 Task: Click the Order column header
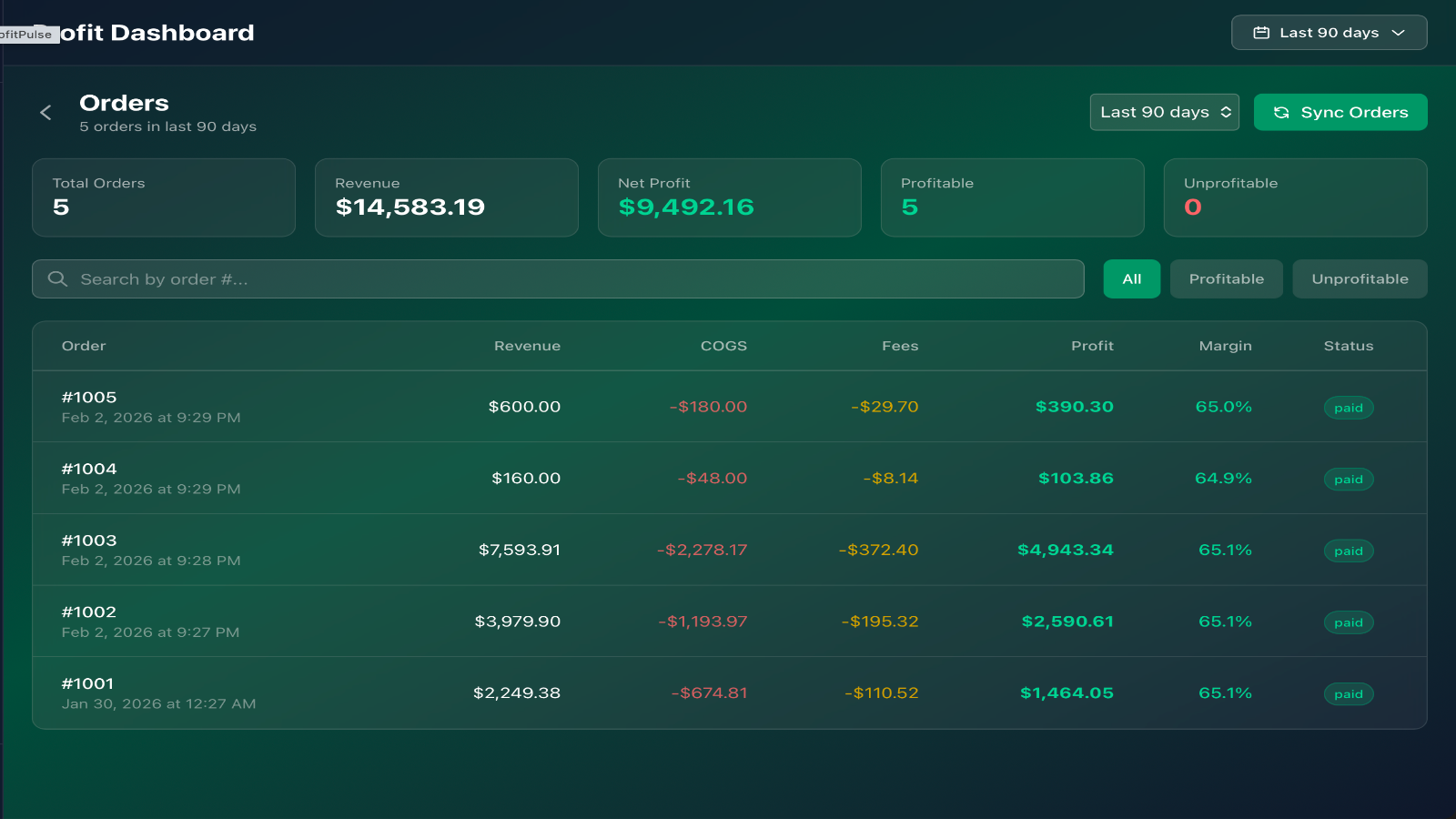pos(84,346)
